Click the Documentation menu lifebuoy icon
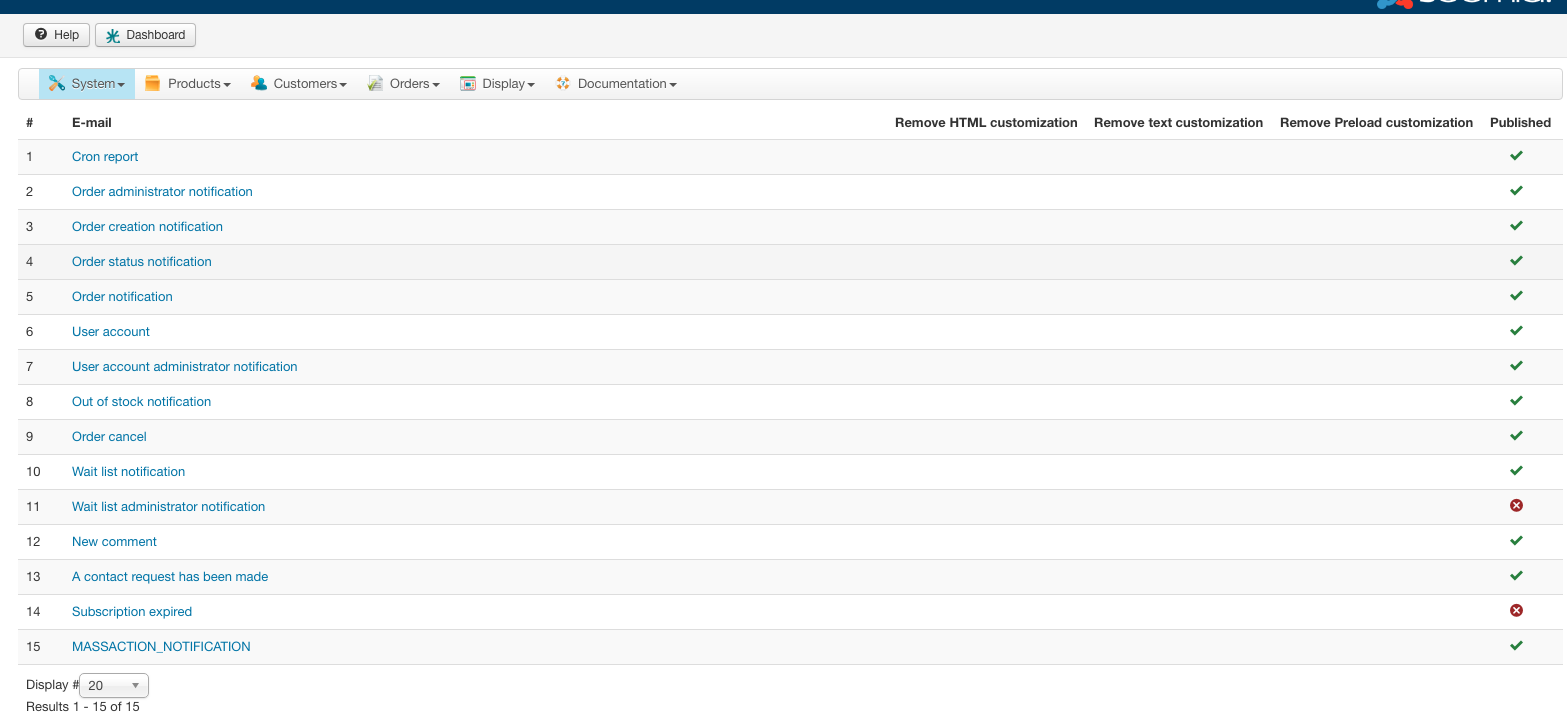Screen dimensions: 1567x727 pos(563,84)
